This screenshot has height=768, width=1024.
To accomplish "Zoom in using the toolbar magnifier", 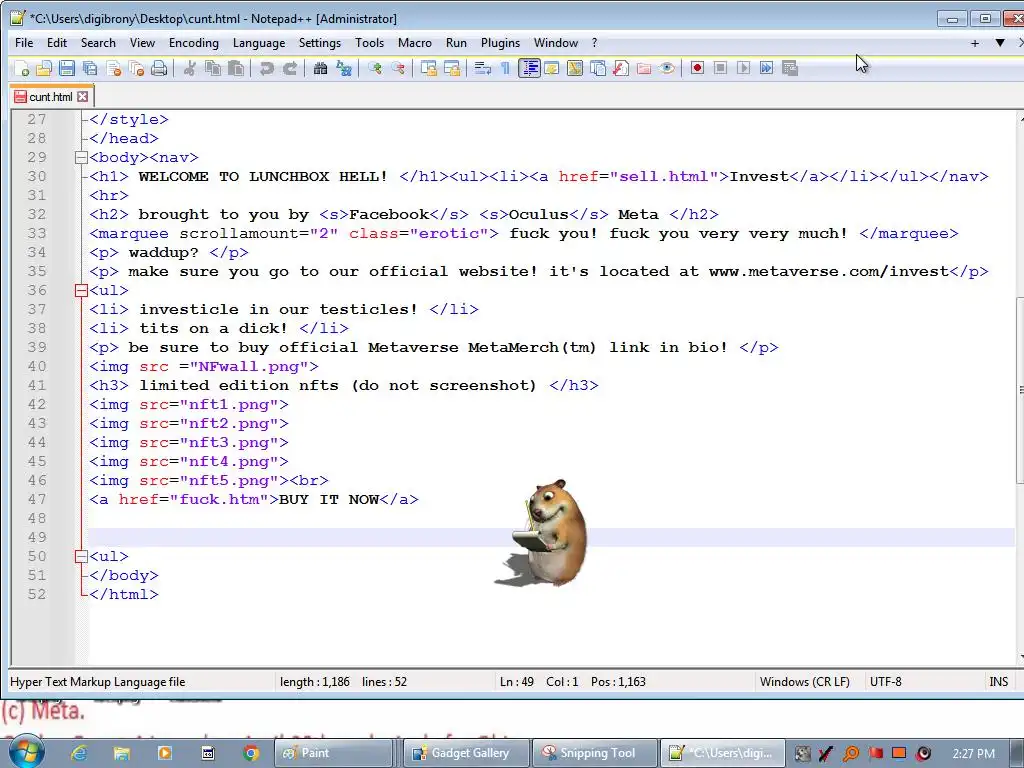I will click(x=375, y=68).
